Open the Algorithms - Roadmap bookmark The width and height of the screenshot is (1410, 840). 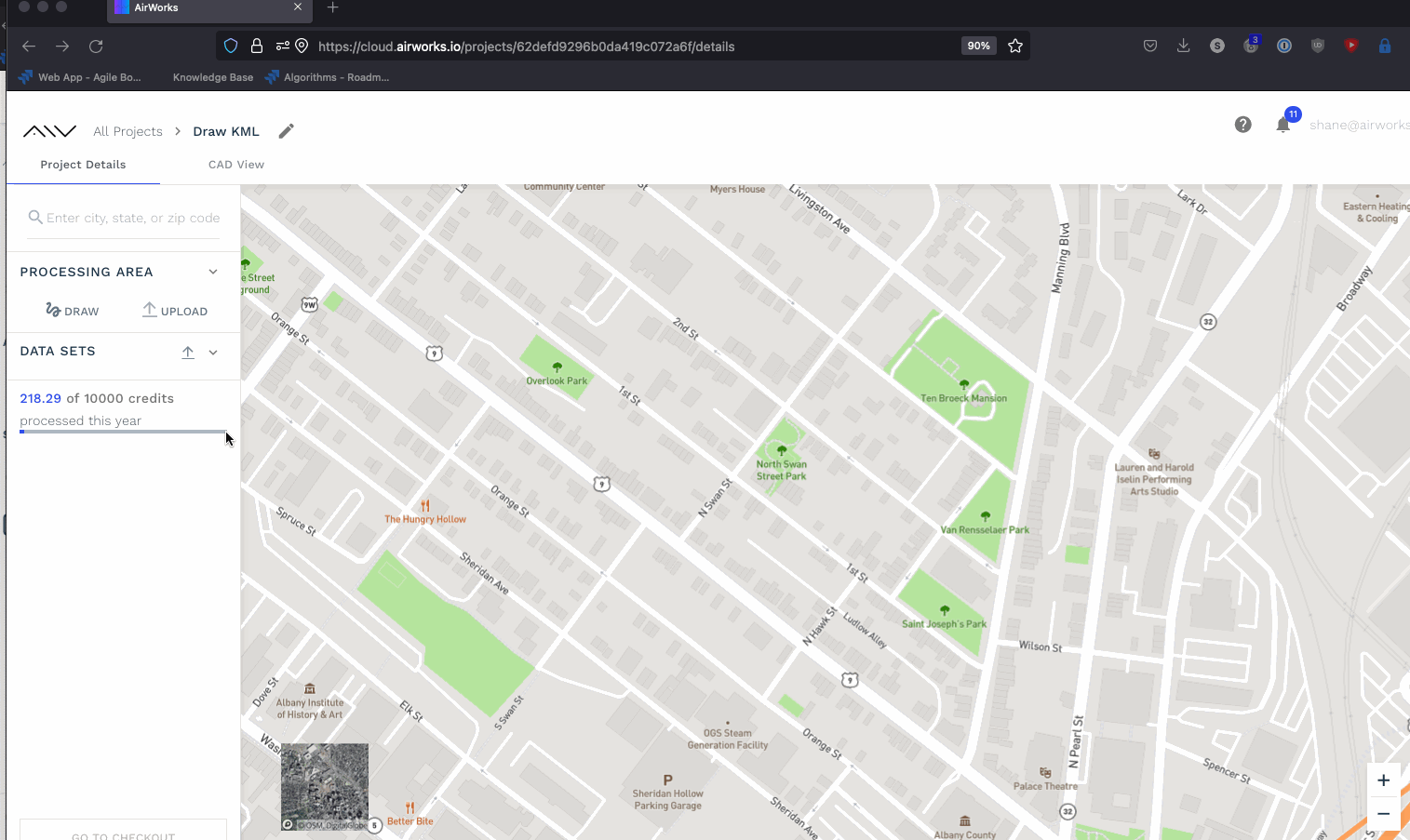tap(327, 77)
